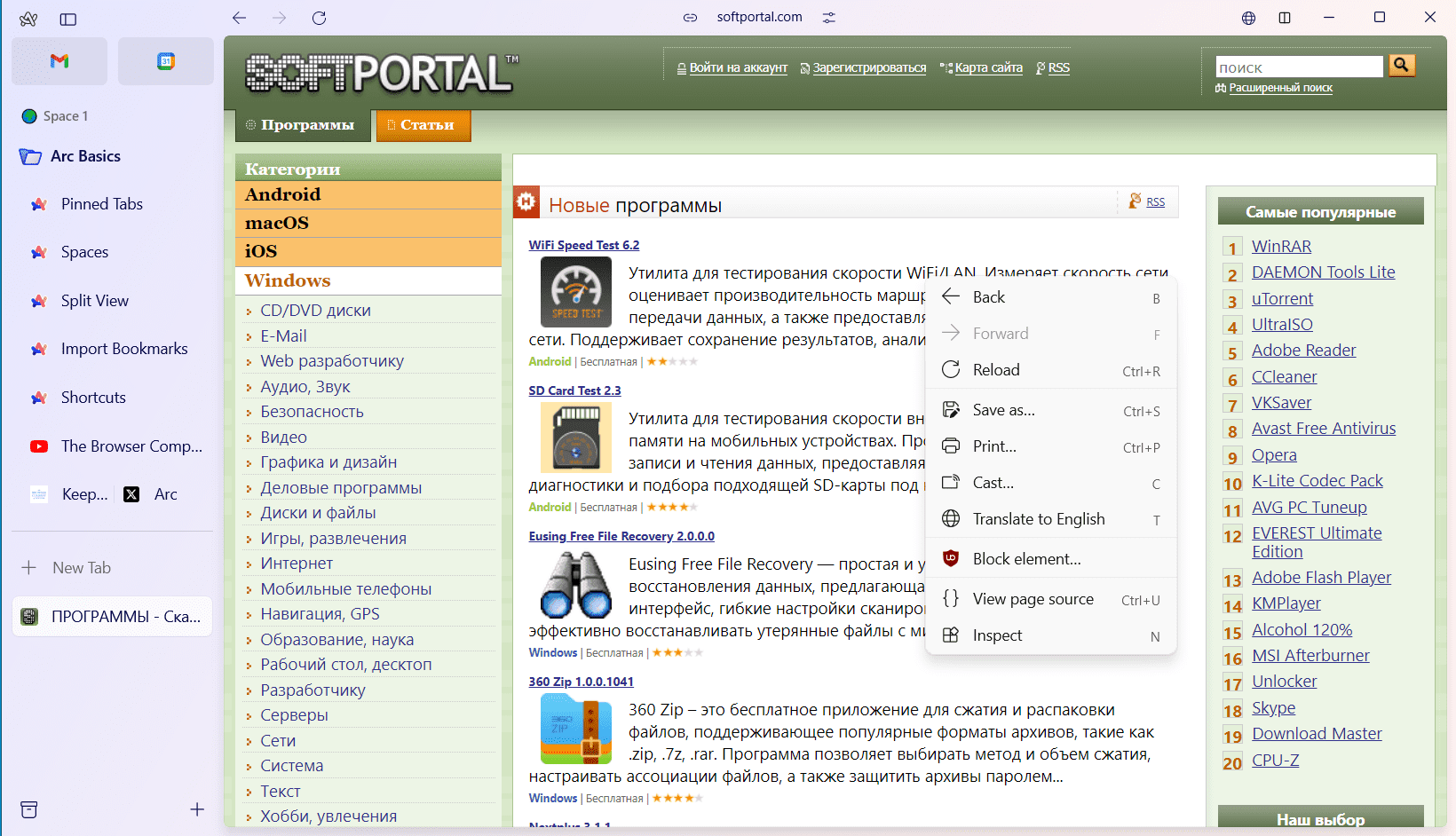Open the Import Bookmarks sidebar item
This screenshot has width=1456, height=836.
click(113, 349)
